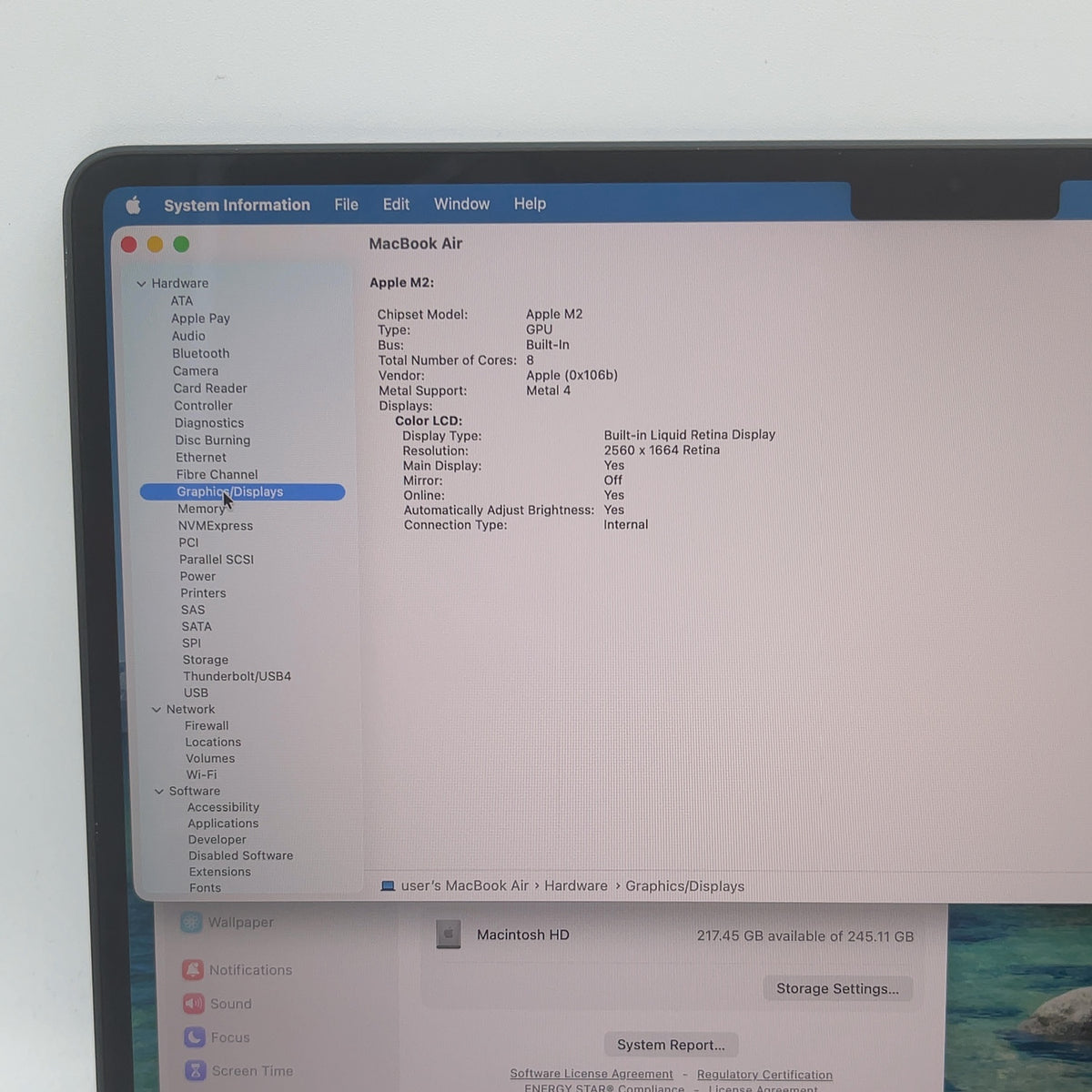
Task: Select Card Reader in the sidebar
Action: point(210,389)
